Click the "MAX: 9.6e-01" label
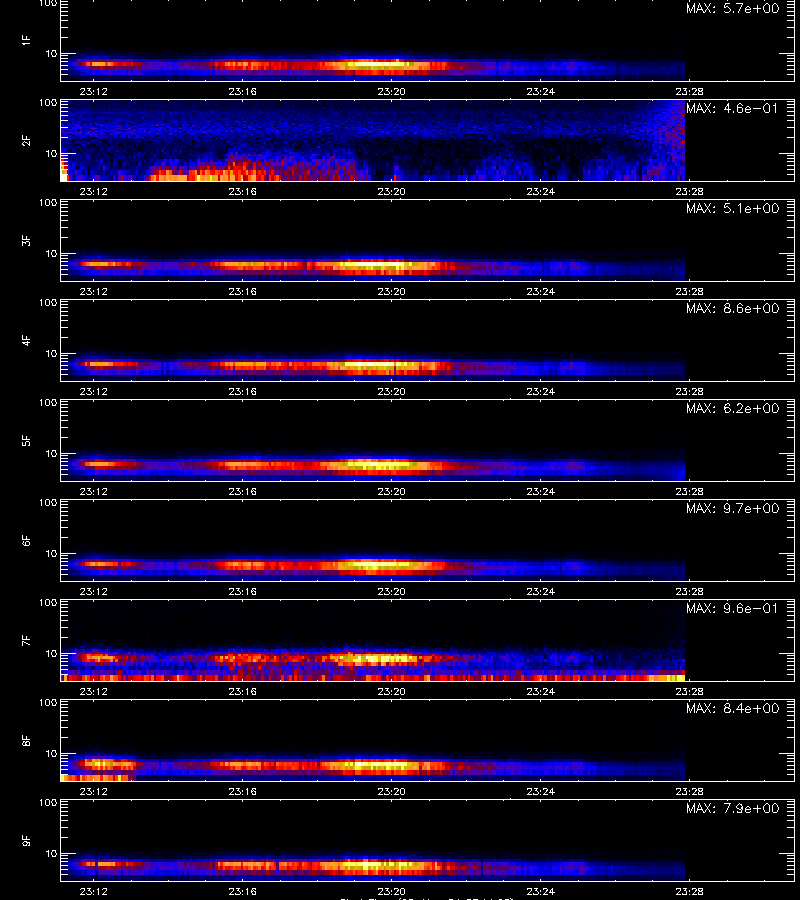The width and height of the screenshot is (800, 900). click(x=733, y=608)
